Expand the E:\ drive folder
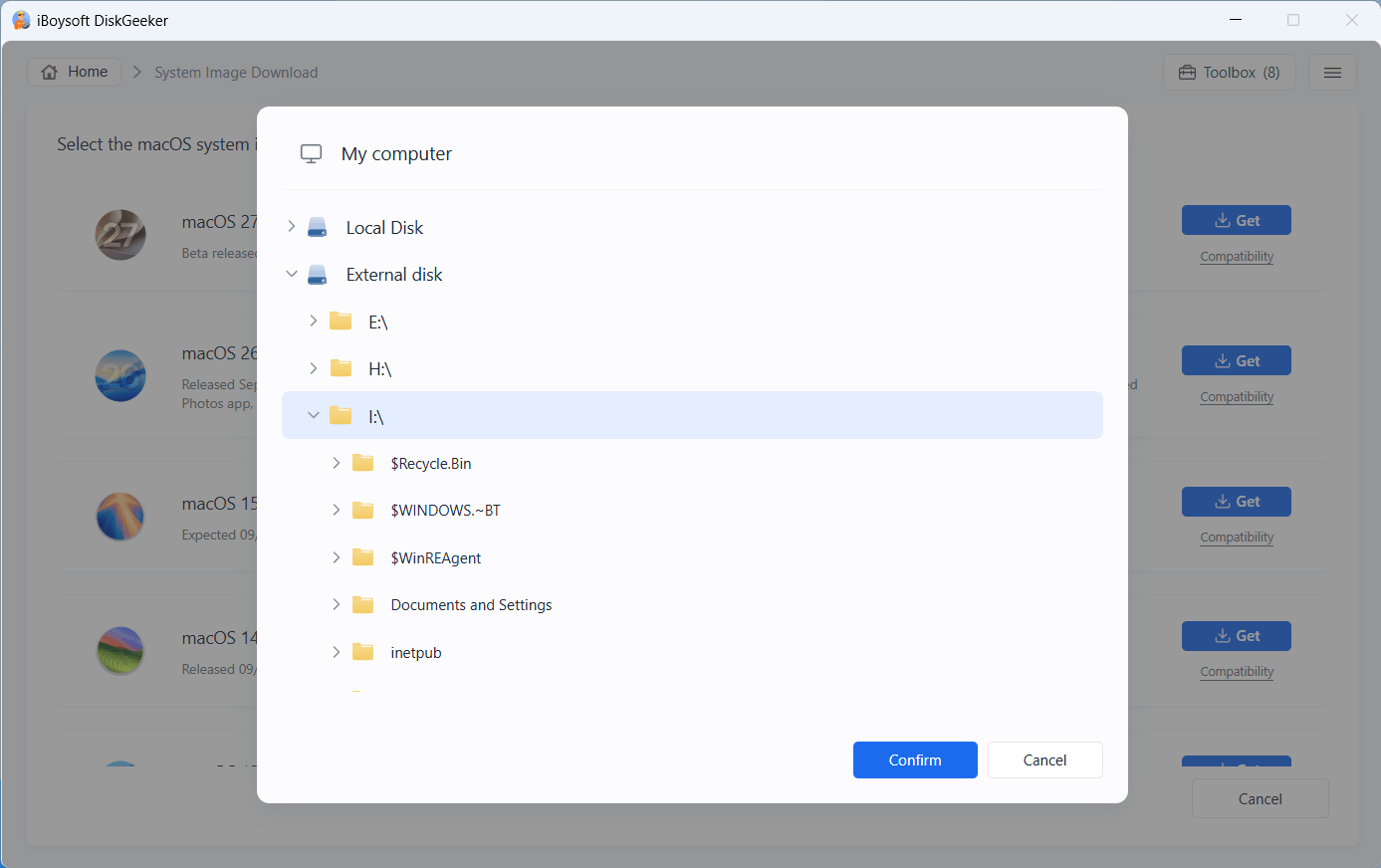Viewport: 1381px width, 868px height. point(314,321)
